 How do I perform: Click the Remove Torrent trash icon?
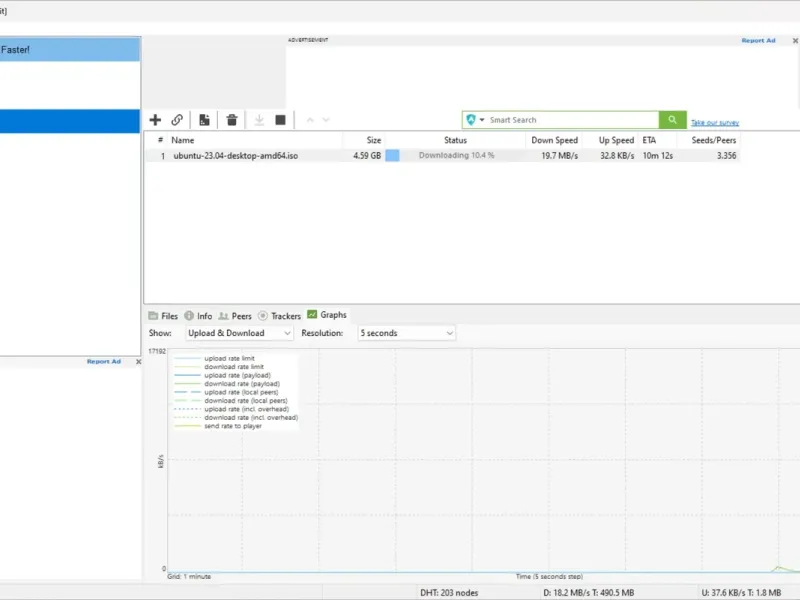point(232,120)
